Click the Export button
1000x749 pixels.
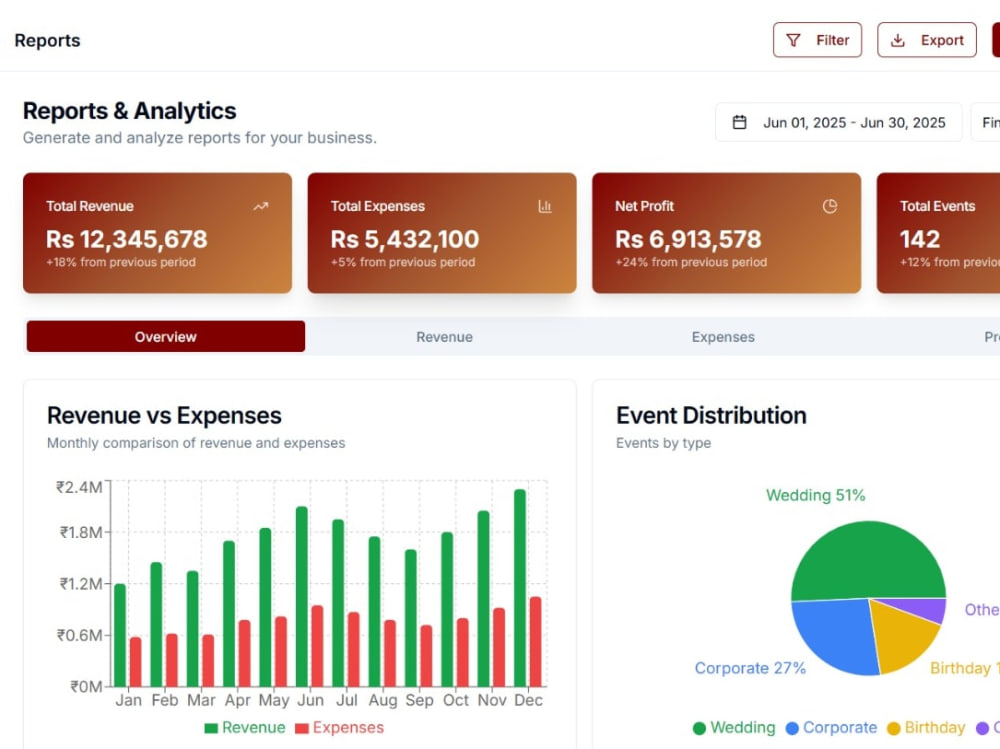tap(927, 40)
